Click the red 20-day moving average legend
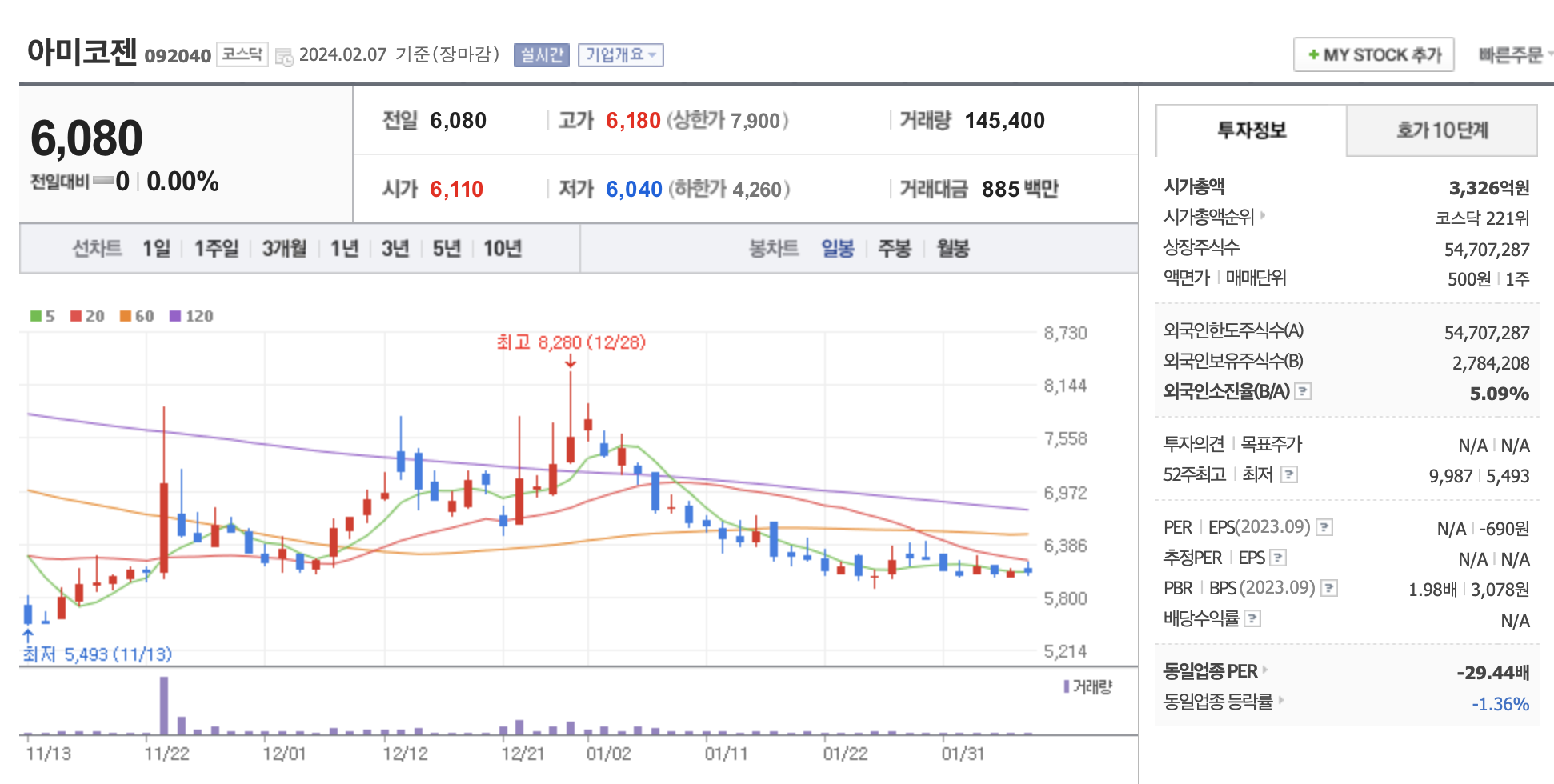This screenshot has height=784, width=1554. [87, 316]
